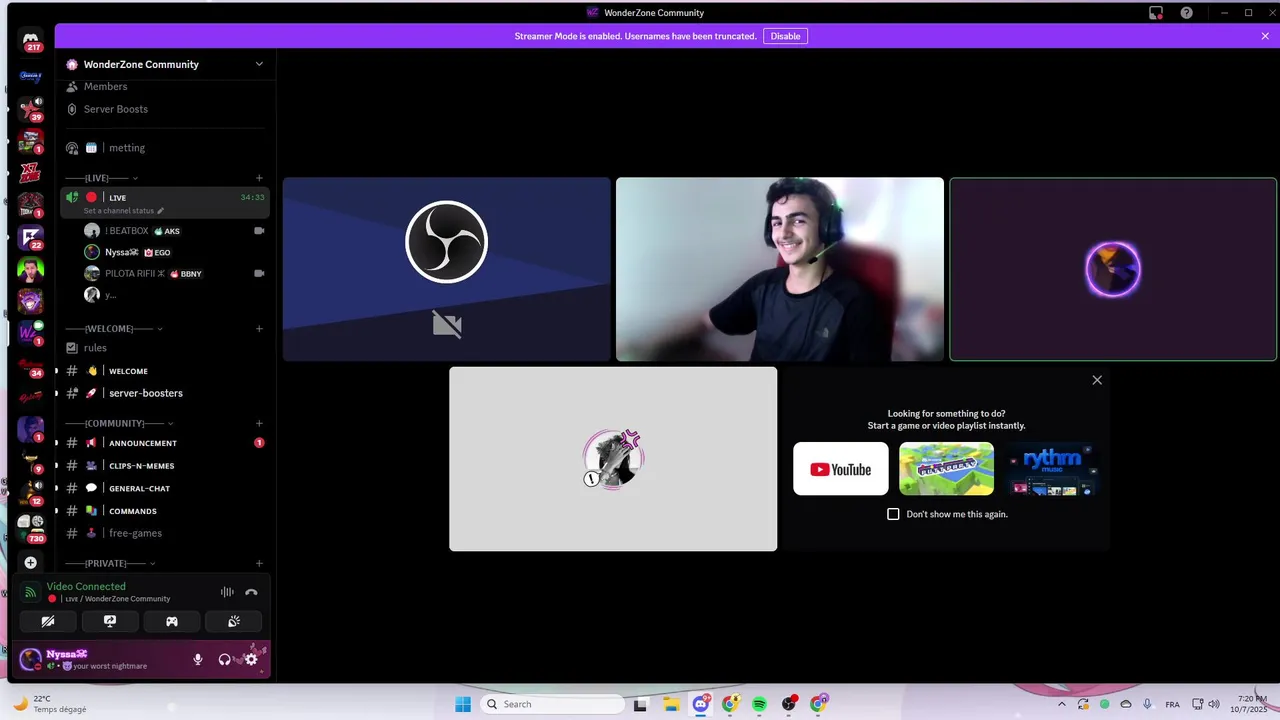
Task: Click the Windows taskbar Search box
Action: point(553,704)
